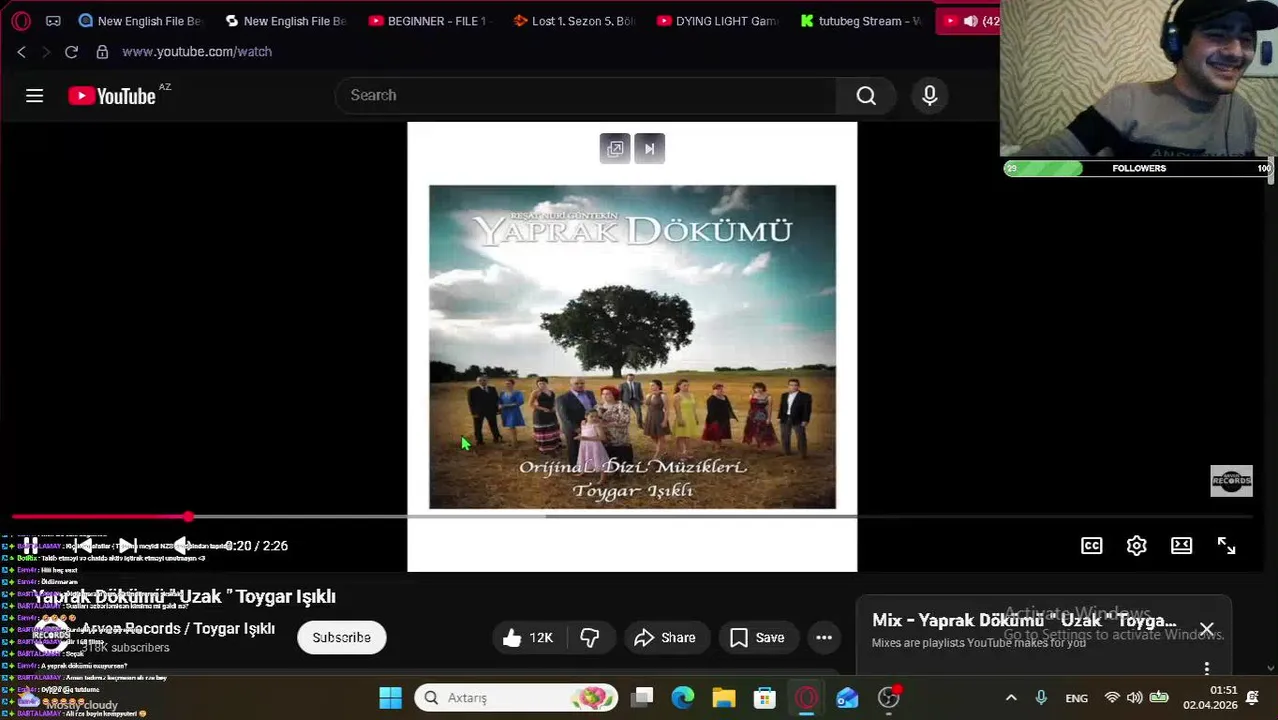This screenshot has width=1278, height=720.
Task: Mute the video with the volume icon
Action: coord(181,545)
